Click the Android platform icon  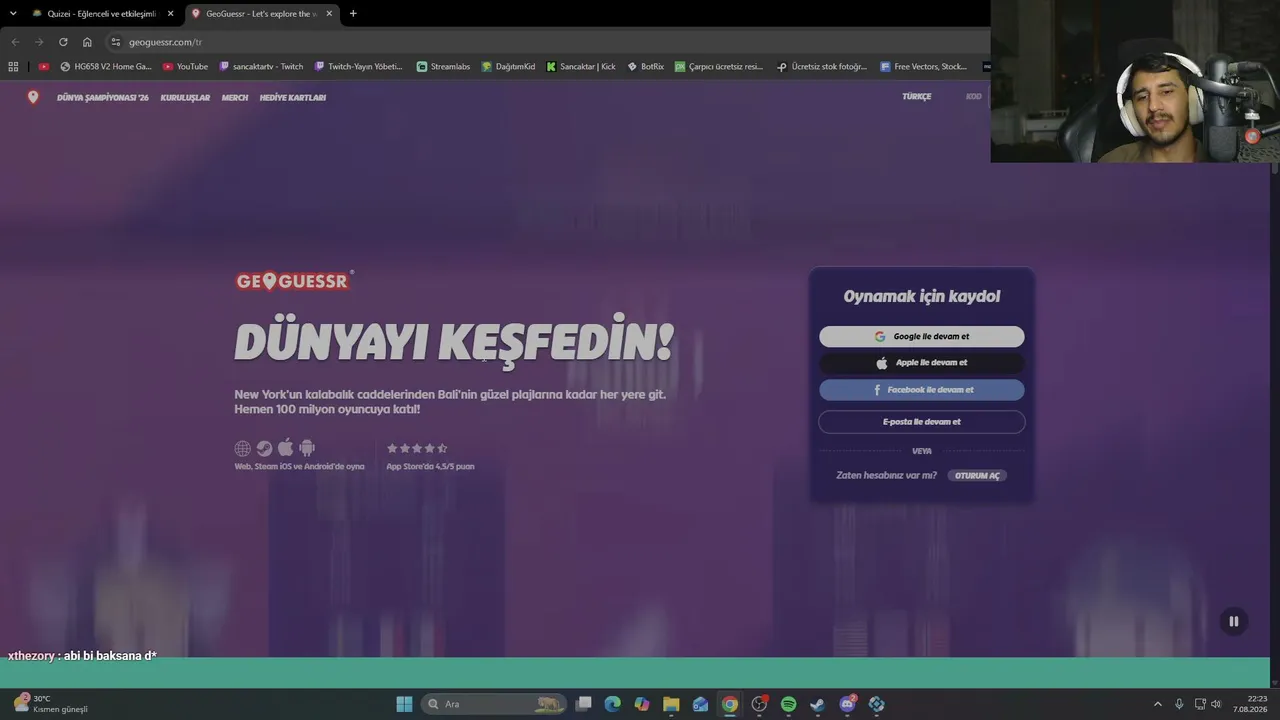point(307,448)
